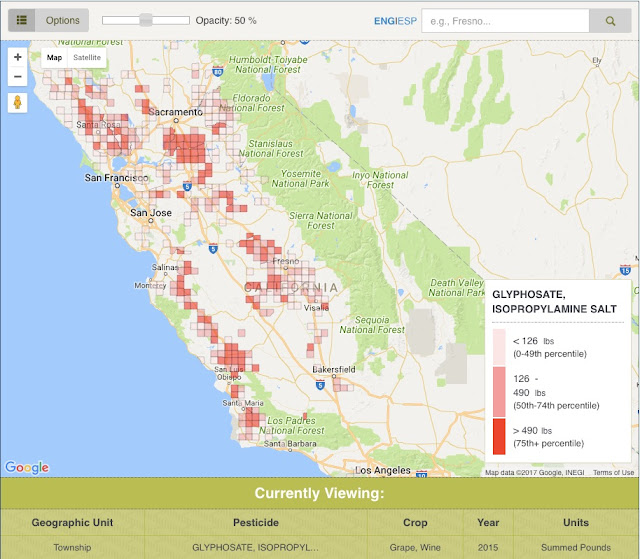This screenshot has height=559, width=640.
Task: Click the medium pink legend swatch
Action: point(499,392)
